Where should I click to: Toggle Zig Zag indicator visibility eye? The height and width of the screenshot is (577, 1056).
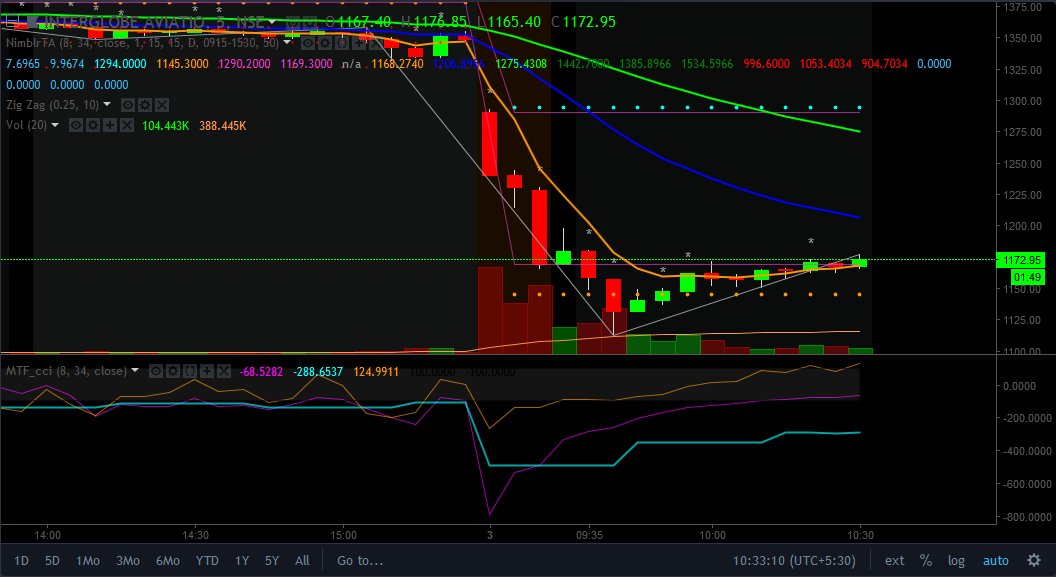[x=128, y=105]
